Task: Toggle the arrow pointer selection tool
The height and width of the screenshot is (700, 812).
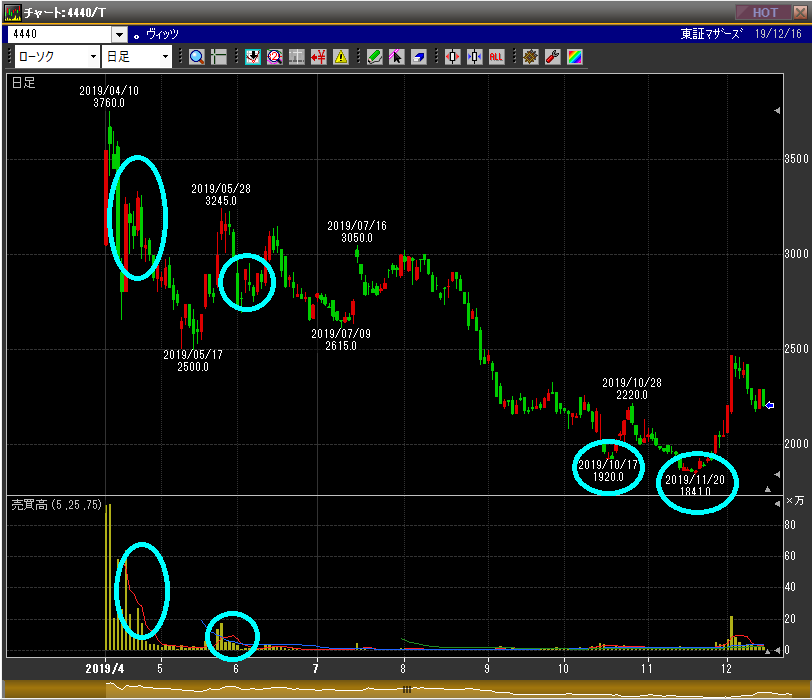Action: coord(396,57)
